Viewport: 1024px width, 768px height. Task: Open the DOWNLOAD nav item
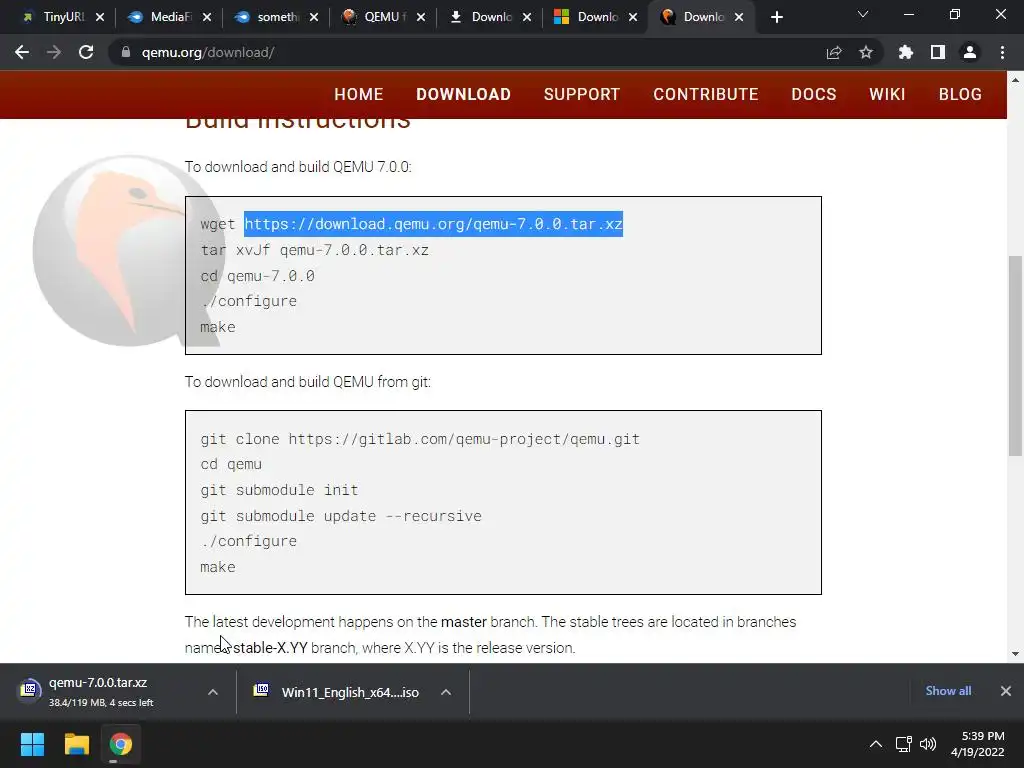coord(464,94)
